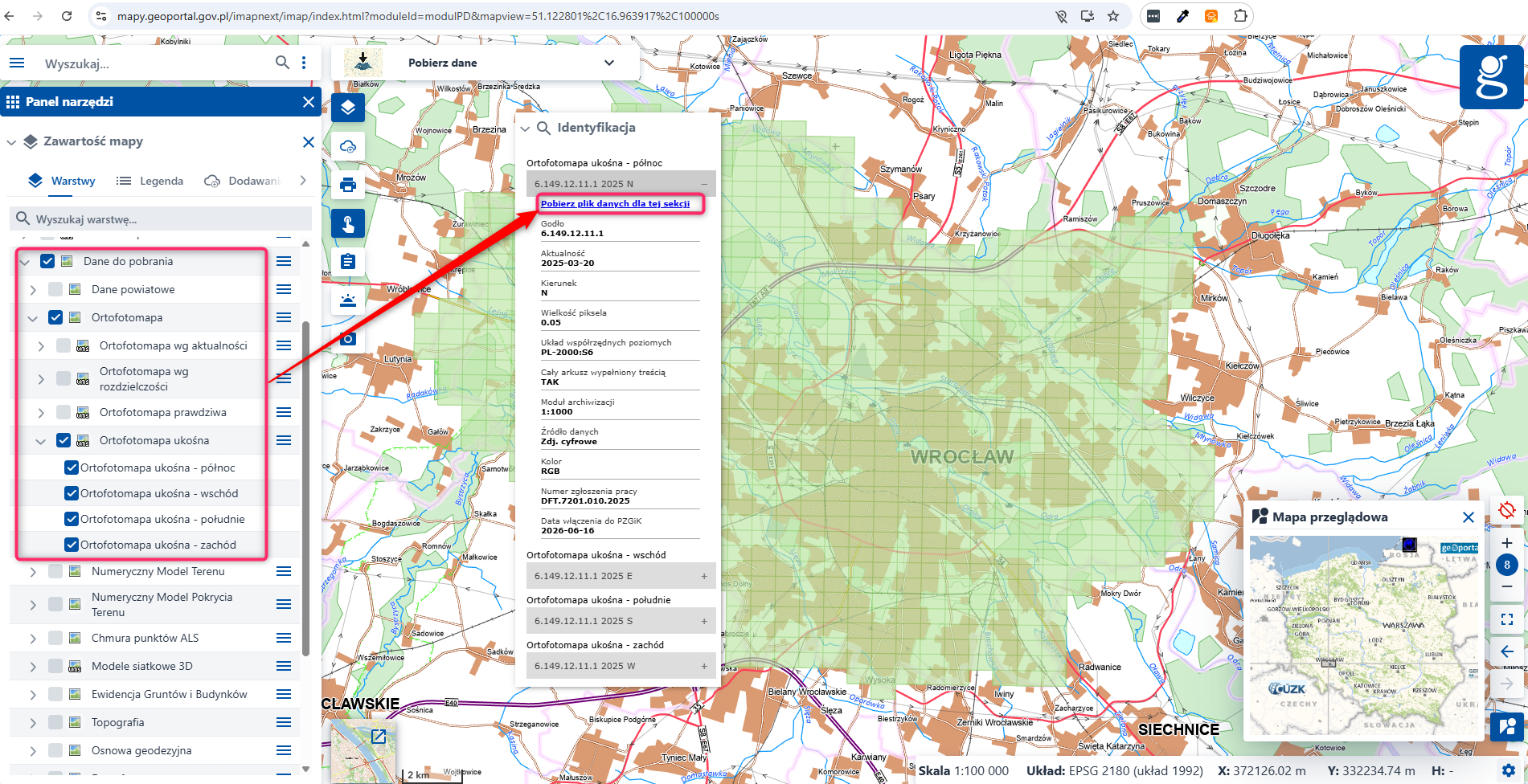Toggle the Ortofotomapa layer checkbox
This screenshot has height=784, width=1528.
tap(55, 317)
